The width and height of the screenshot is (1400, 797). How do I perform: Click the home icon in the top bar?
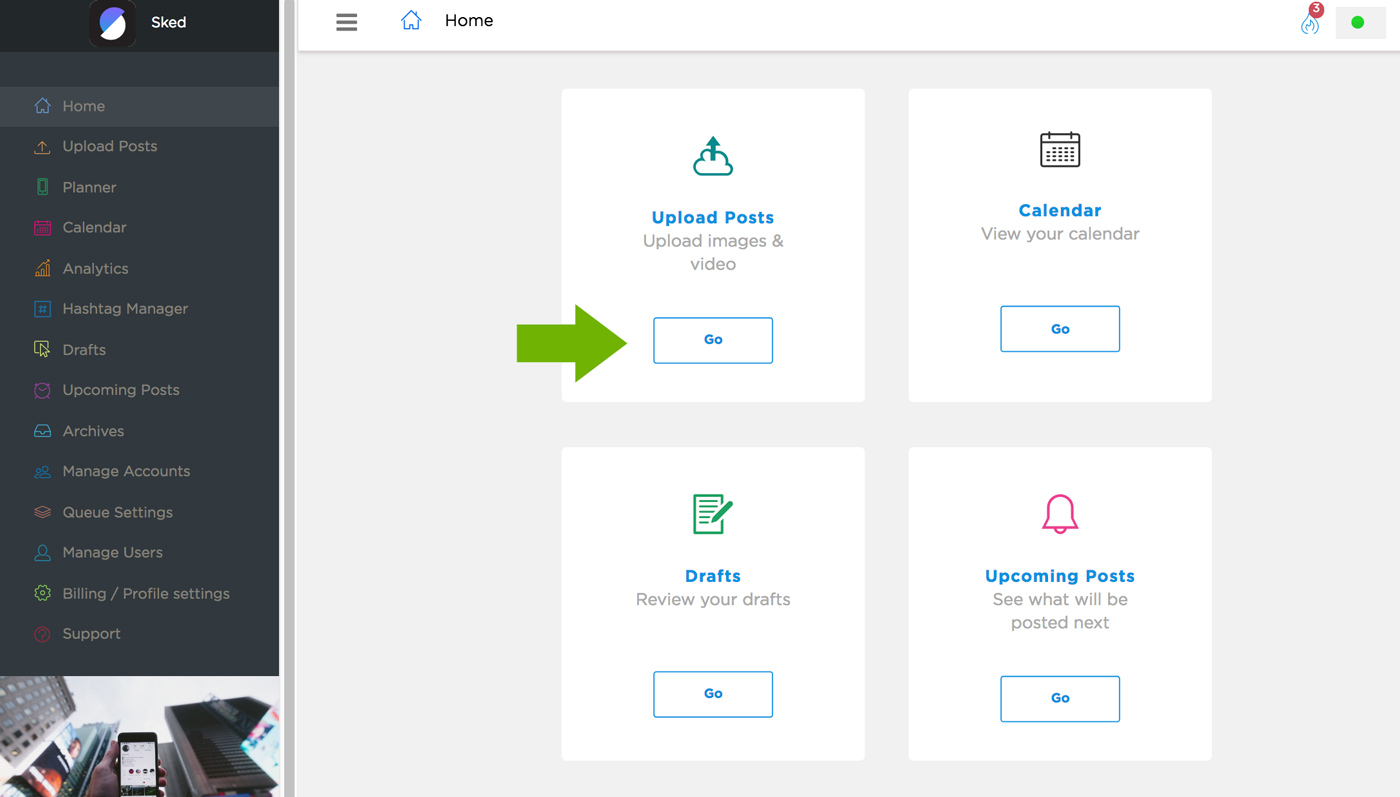[411, 21]
